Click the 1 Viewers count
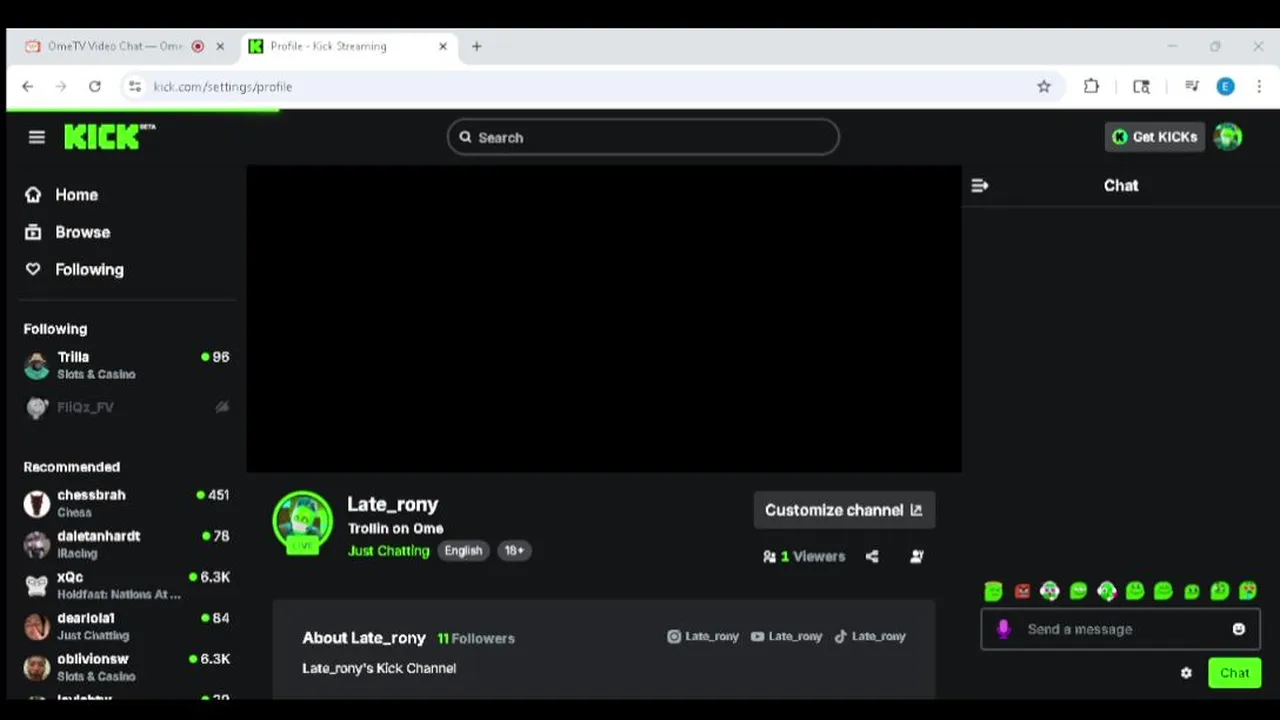This screenshot has width=1280, height=720. point(804,556)
